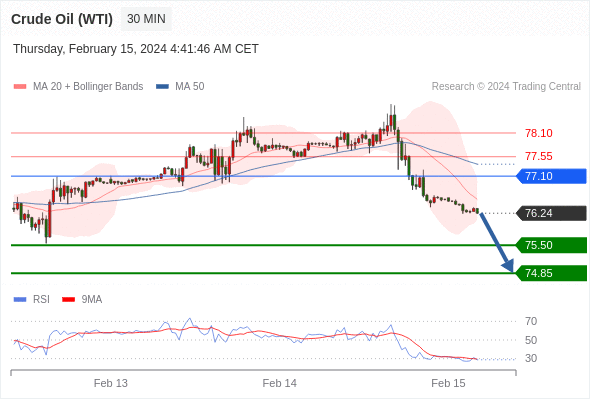Click Research © 2024 Trading Central text
This screenshot has height=400, width=590.
coord(506,87)
